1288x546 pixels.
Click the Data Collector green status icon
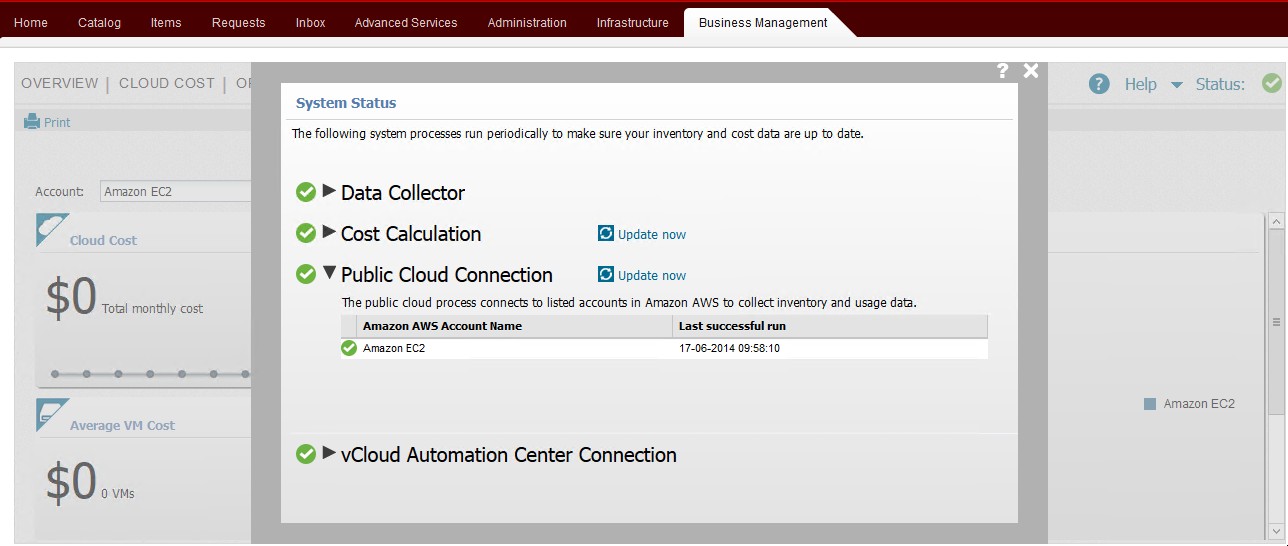(306, 192)
